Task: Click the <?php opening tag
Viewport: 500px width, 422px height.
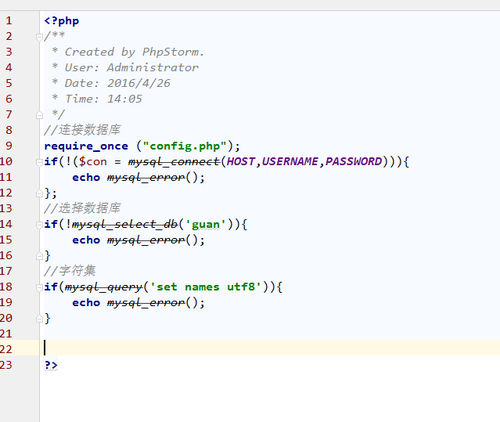Action: click(x=62, y=21)
